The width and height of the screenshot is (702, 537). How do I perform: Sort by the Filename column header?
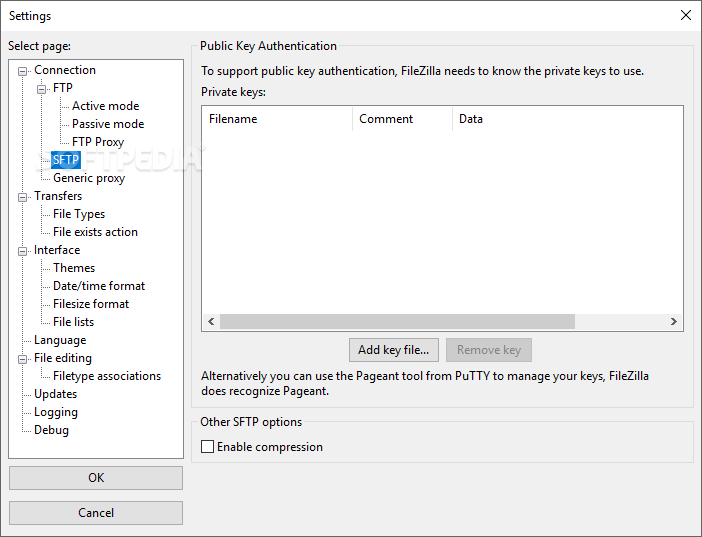[x=277, y=119]
